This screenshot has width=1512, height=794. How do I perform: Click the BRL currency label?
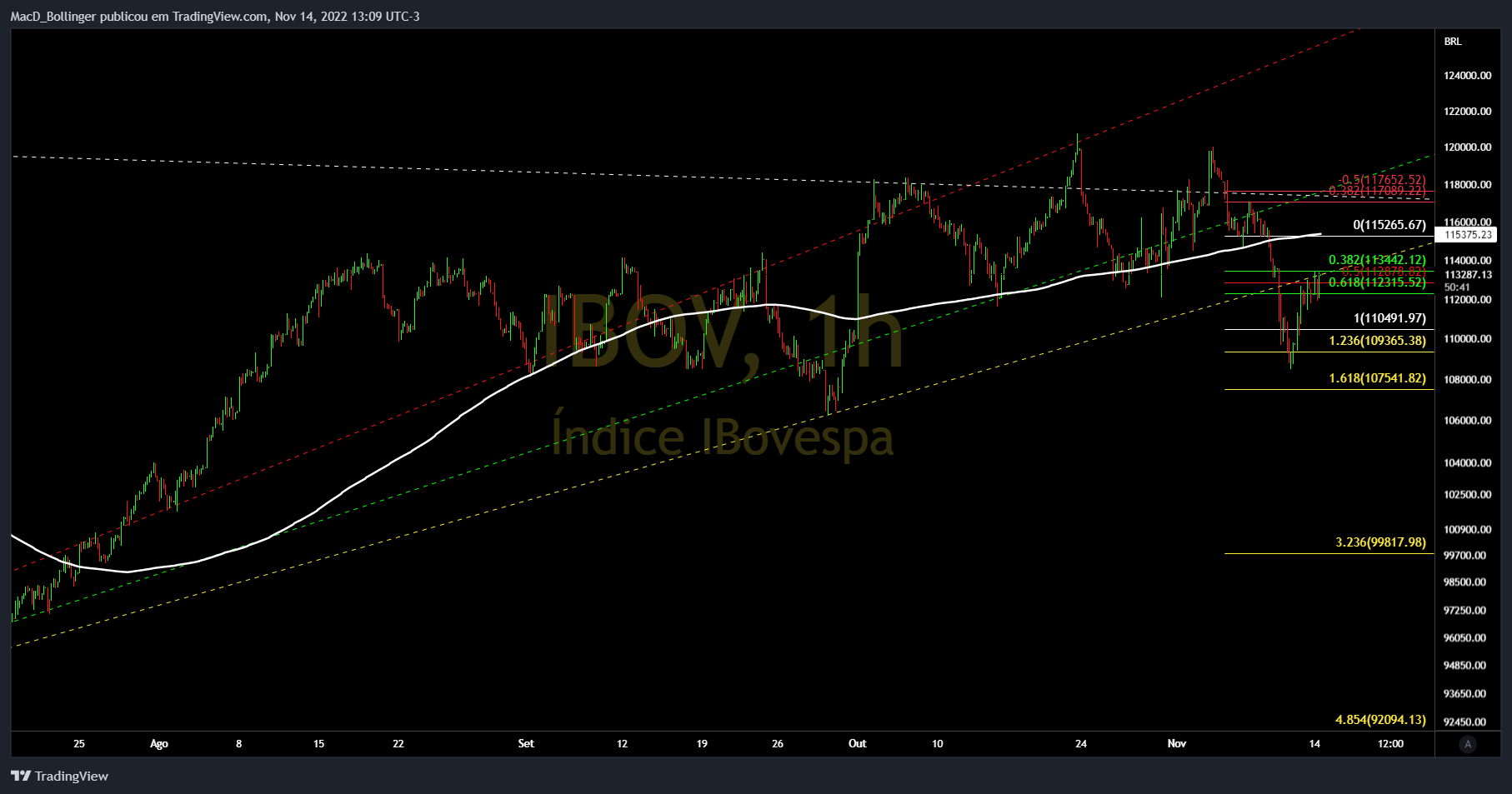(x=1453, y=42)
